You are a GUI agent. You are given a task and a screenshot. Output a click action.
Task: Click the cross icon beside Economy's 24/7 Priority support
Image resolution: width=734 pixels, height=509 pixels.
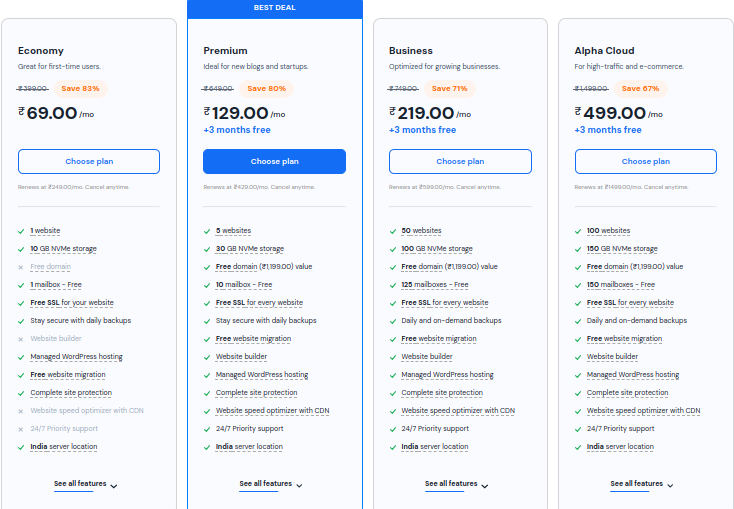21,429
